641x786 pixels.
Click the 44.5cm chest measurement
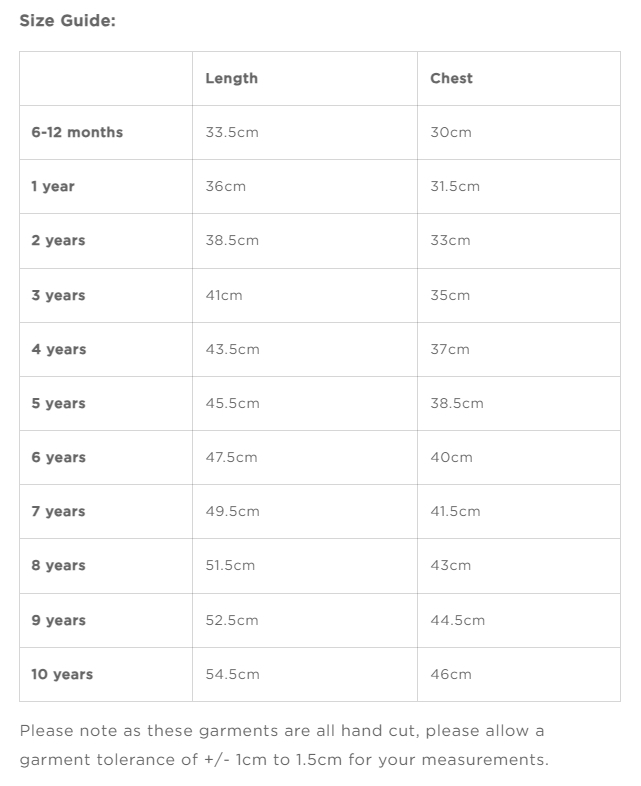[457, 620]
